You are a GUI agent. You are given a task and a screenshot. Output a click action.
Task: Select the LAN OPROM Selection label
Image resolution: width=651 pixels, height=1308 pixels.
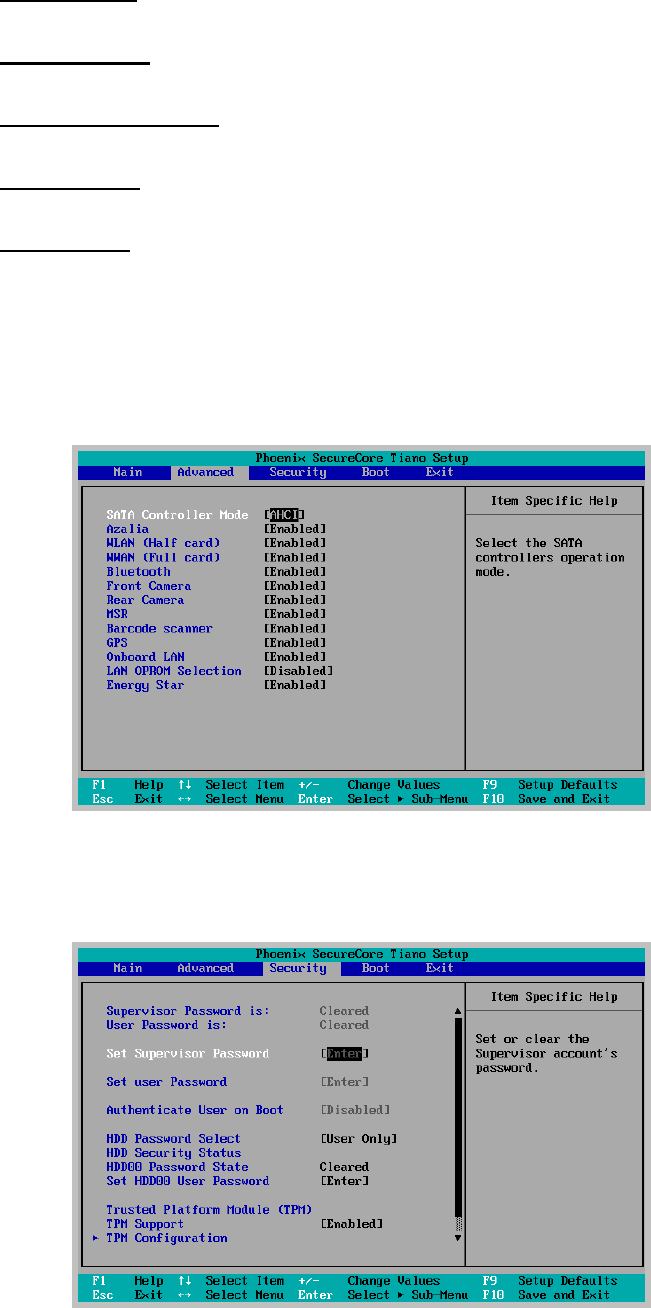[x=174, y=671]
